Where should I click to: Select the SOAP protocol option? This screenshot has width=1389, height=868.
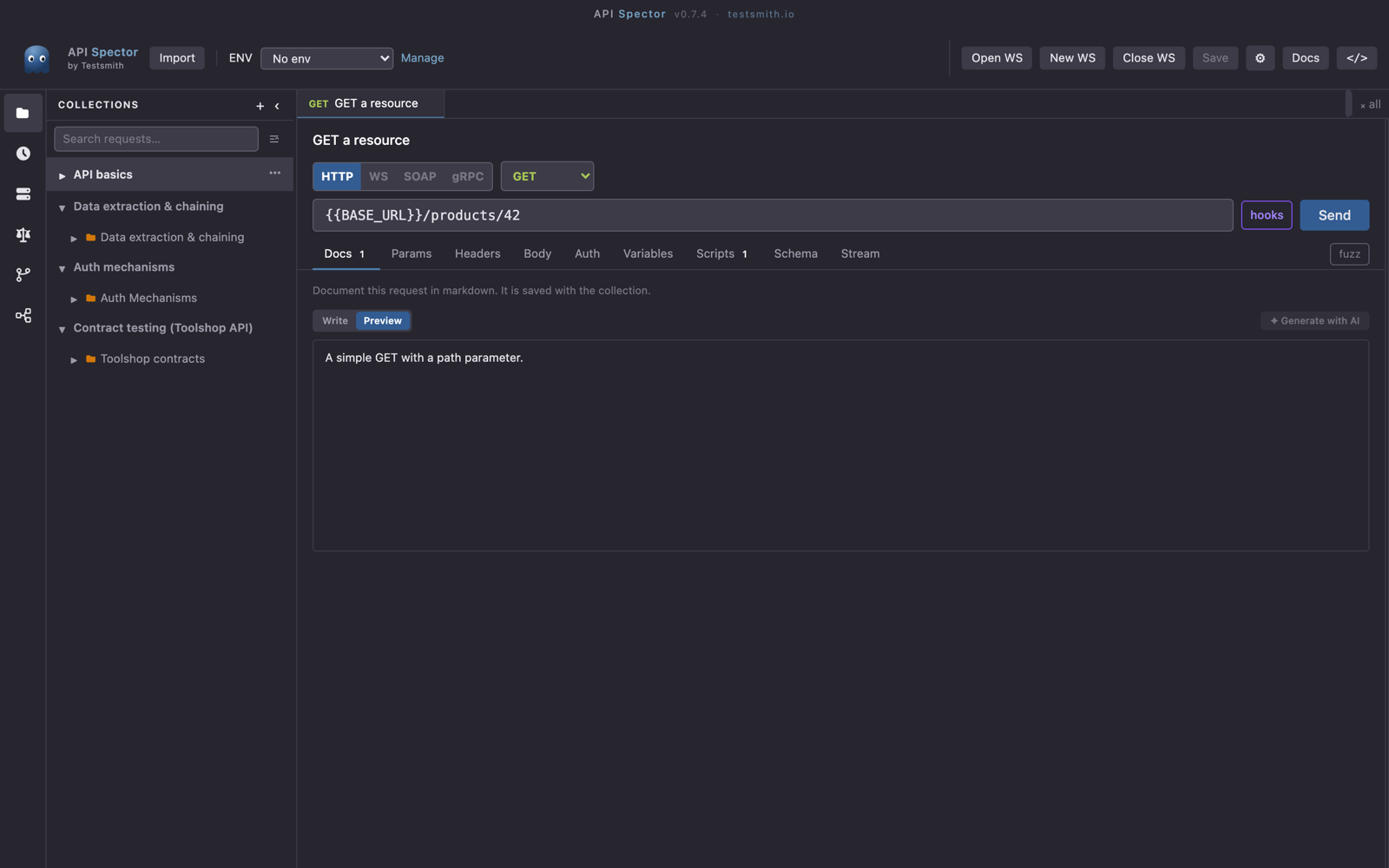[420, 176]
